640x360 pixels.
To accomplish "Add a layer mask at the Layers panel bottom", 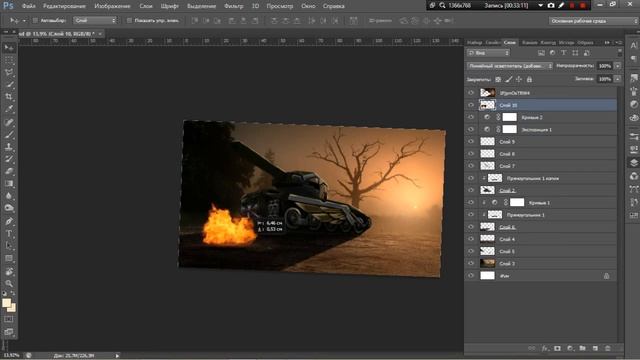I will tap(557, 348).
